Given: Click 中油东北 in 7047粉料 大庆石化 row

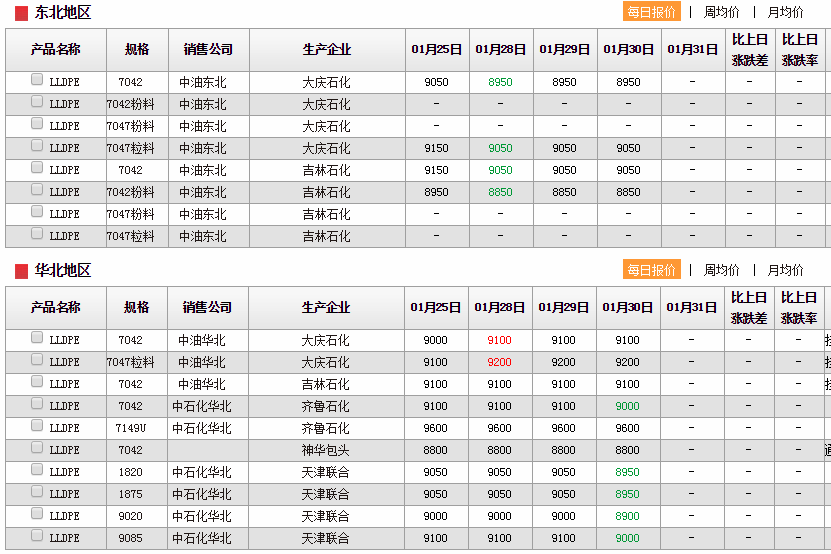Looking at the screenshot, I should tap(203, 127).
